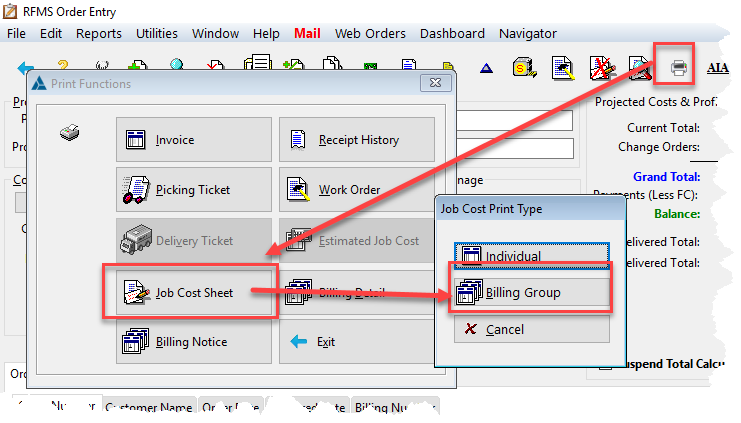Open the Edit menu

click(x=51, y=34)
